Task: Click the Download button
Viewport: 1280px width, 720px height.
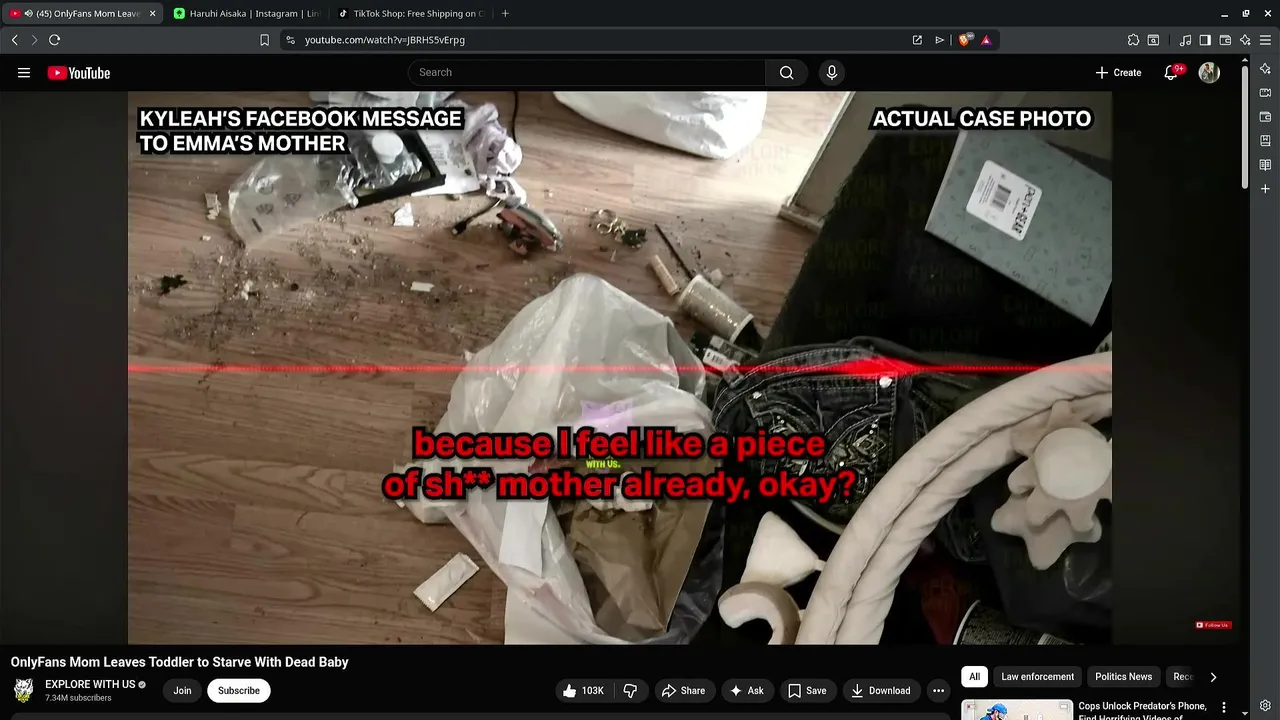Action: (x=881, y=690)
